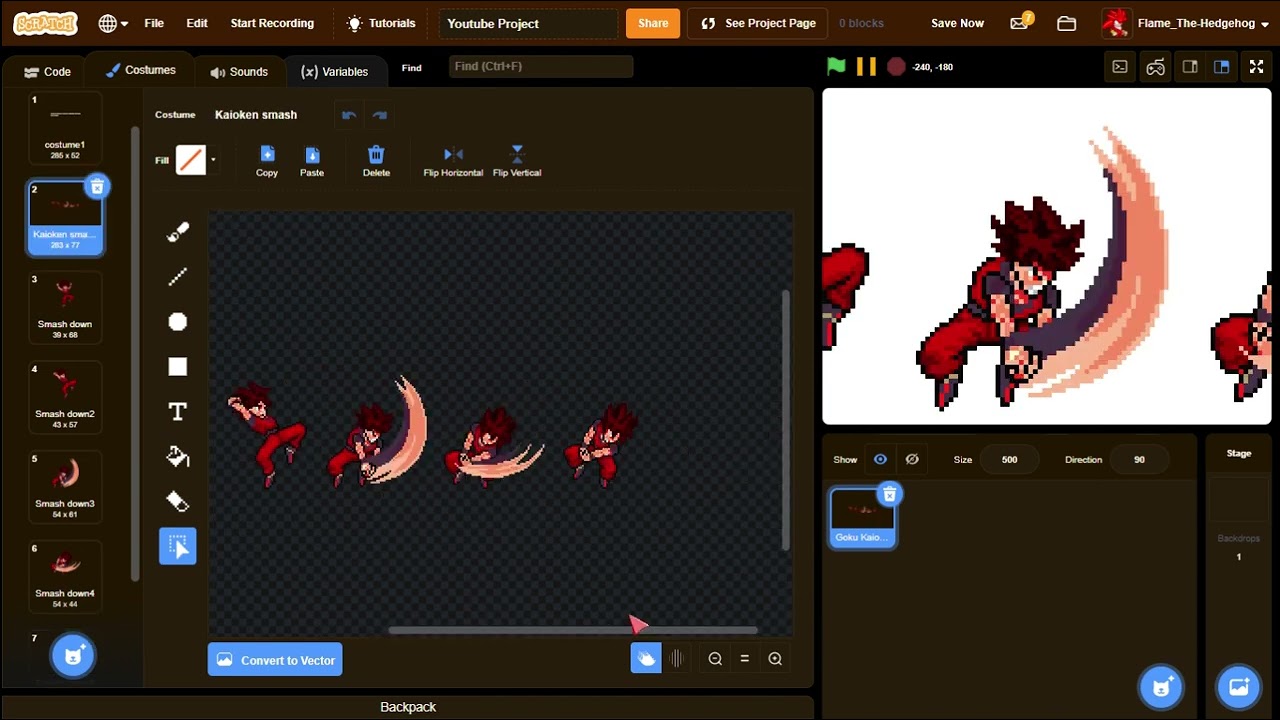Choose a Sprite with the cat button
The height and width of the screenshot is (720, 1280).
click(x=1161, y=686)
